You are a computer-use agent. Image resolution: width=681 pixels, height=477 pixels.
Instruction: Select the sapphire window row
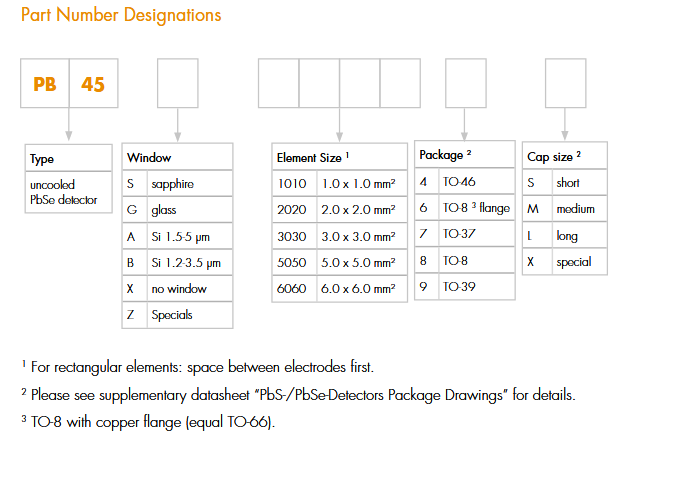point(177,184)
